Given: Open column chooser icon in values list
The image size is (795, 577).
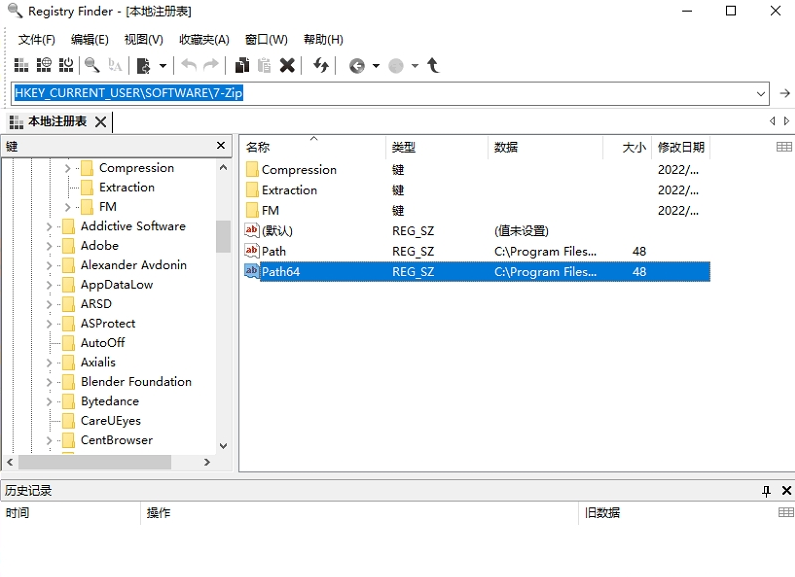Looking at the screenshot, I should [x=784, y=147].
